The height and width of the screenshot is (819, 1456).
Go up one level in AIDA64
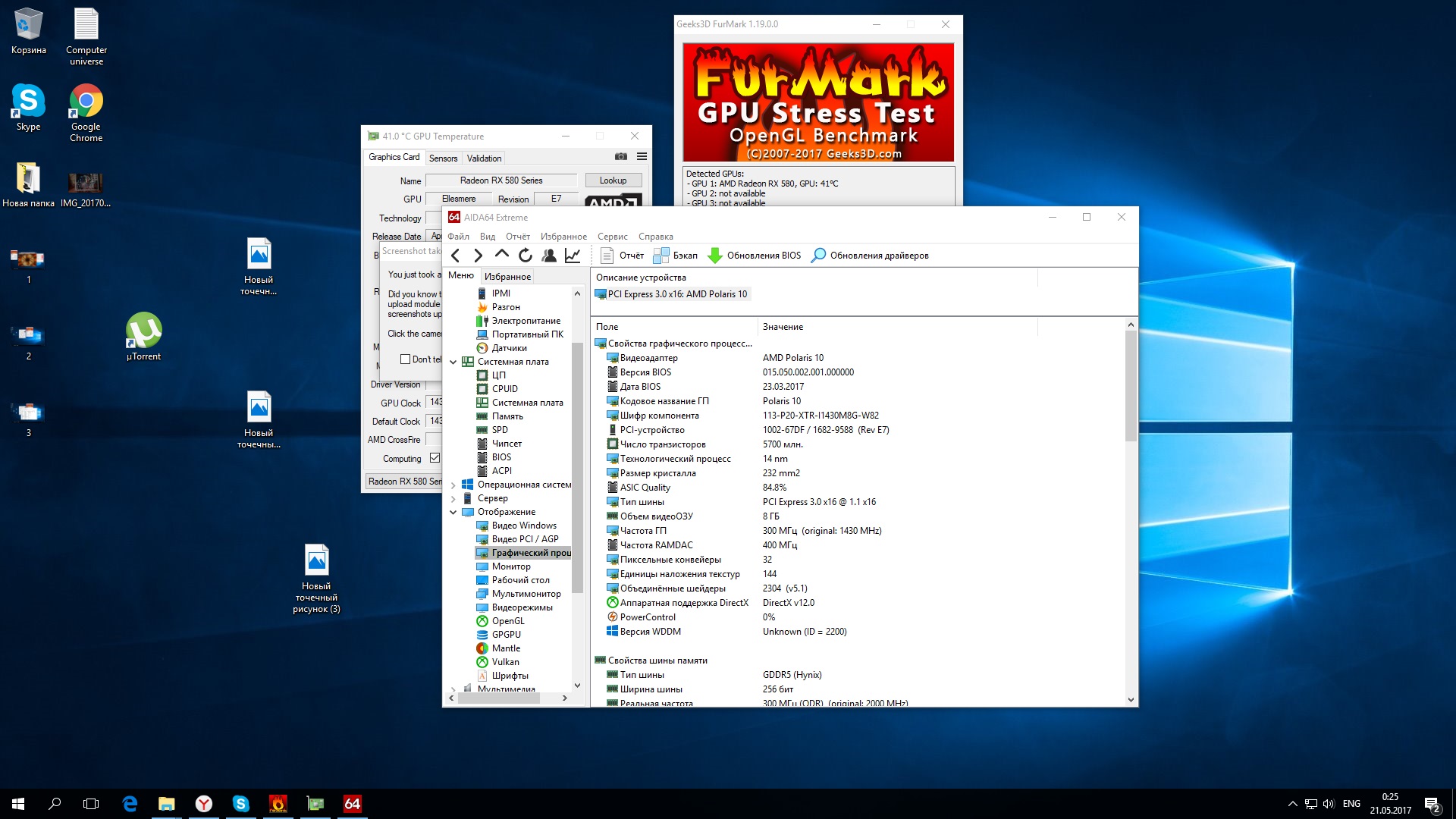(501, 255)
